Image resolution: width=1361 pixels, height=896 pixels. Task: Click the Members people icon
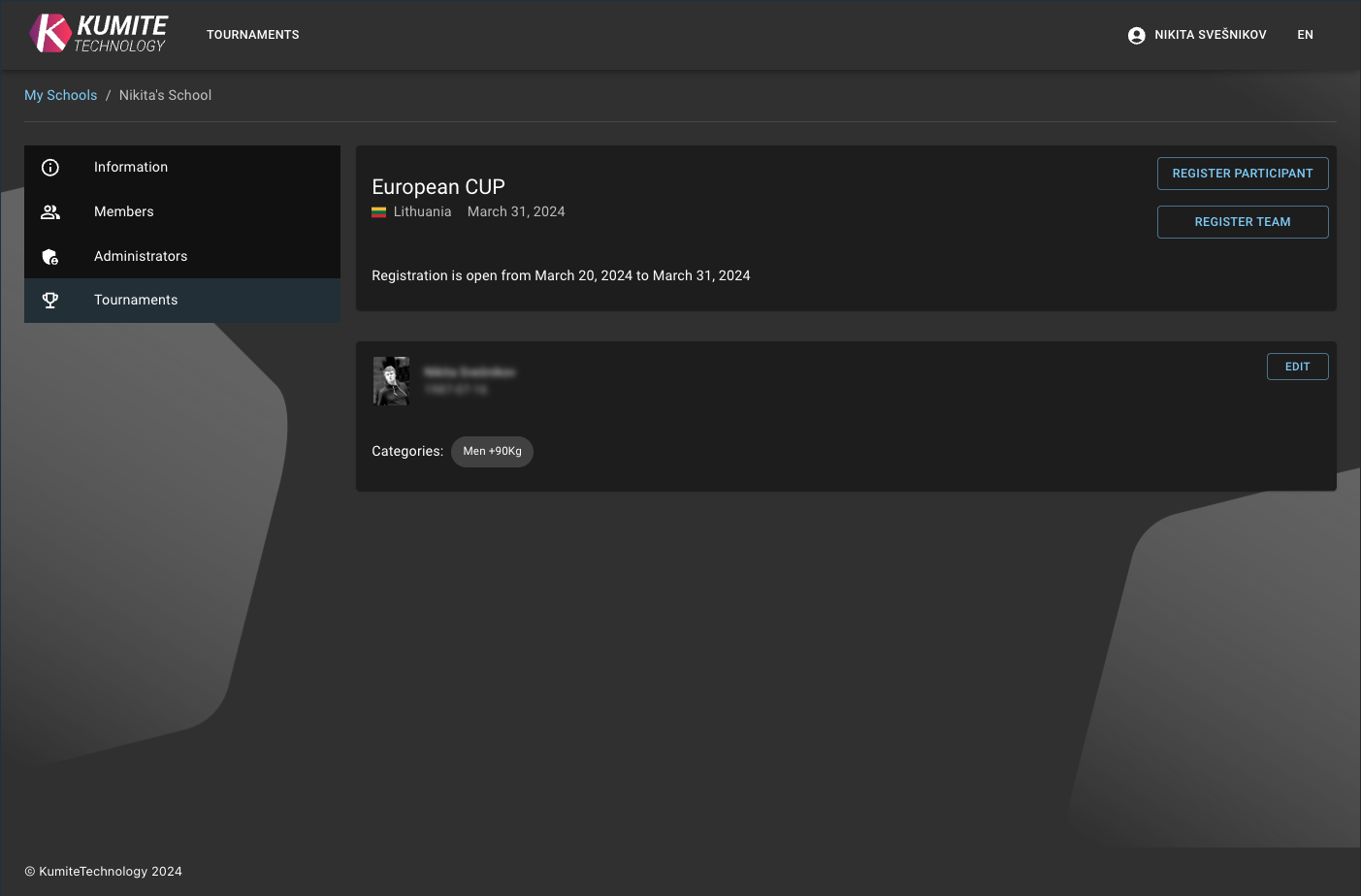[x=50, y=212]
